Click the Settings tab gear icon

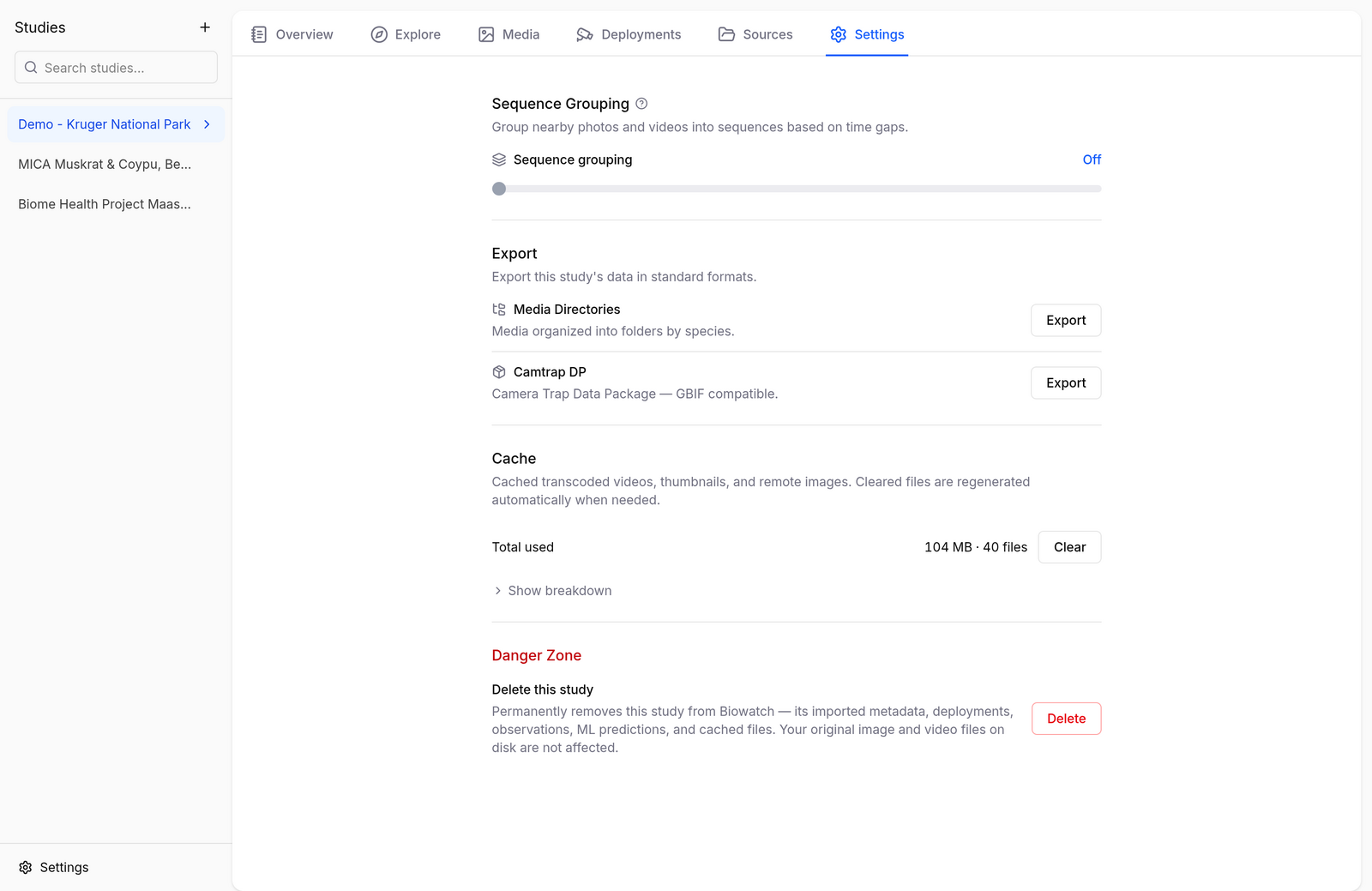point(839,34)
